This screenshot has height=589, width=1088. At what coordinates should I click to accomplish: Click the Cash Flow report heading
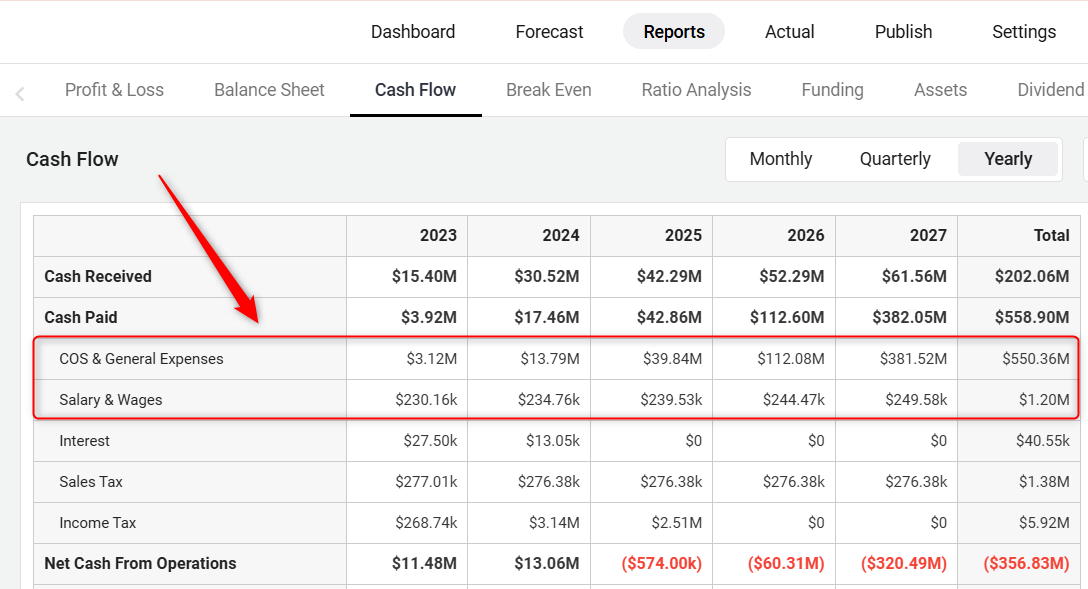pyautogui.click(x=72, y=160)
